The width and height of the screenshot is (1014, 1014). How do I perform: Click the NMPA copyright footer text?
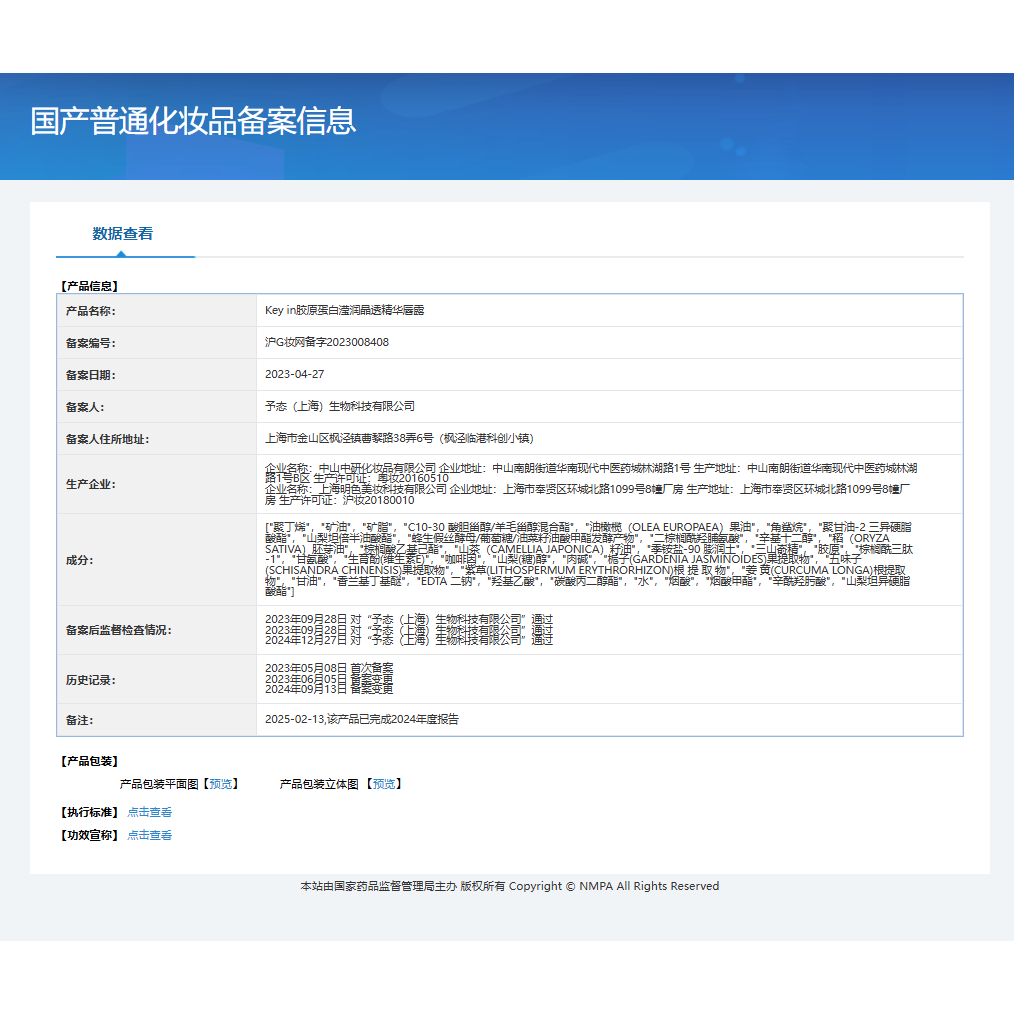(x=507, y=886)
